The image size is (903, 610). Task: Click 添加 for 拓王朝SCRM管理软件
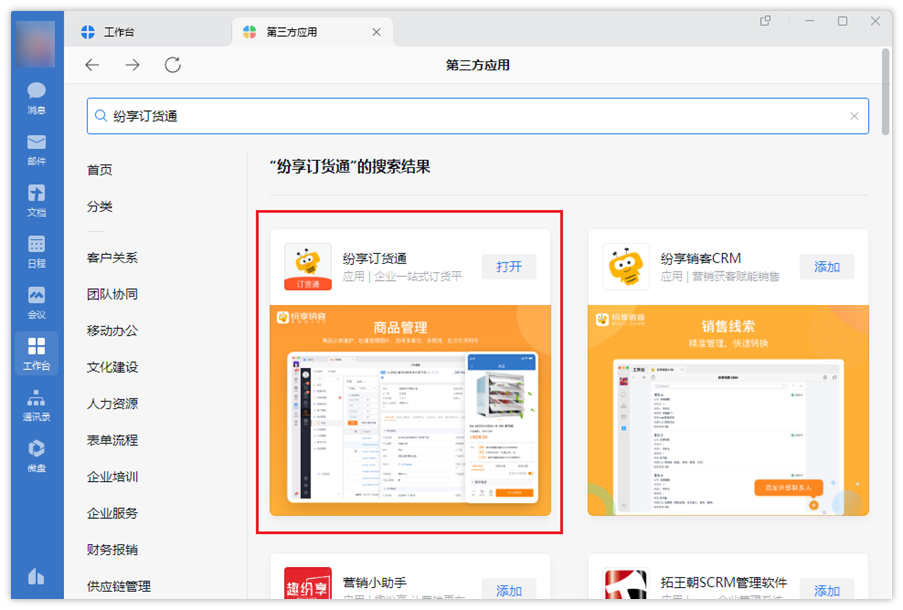[827, 590]
